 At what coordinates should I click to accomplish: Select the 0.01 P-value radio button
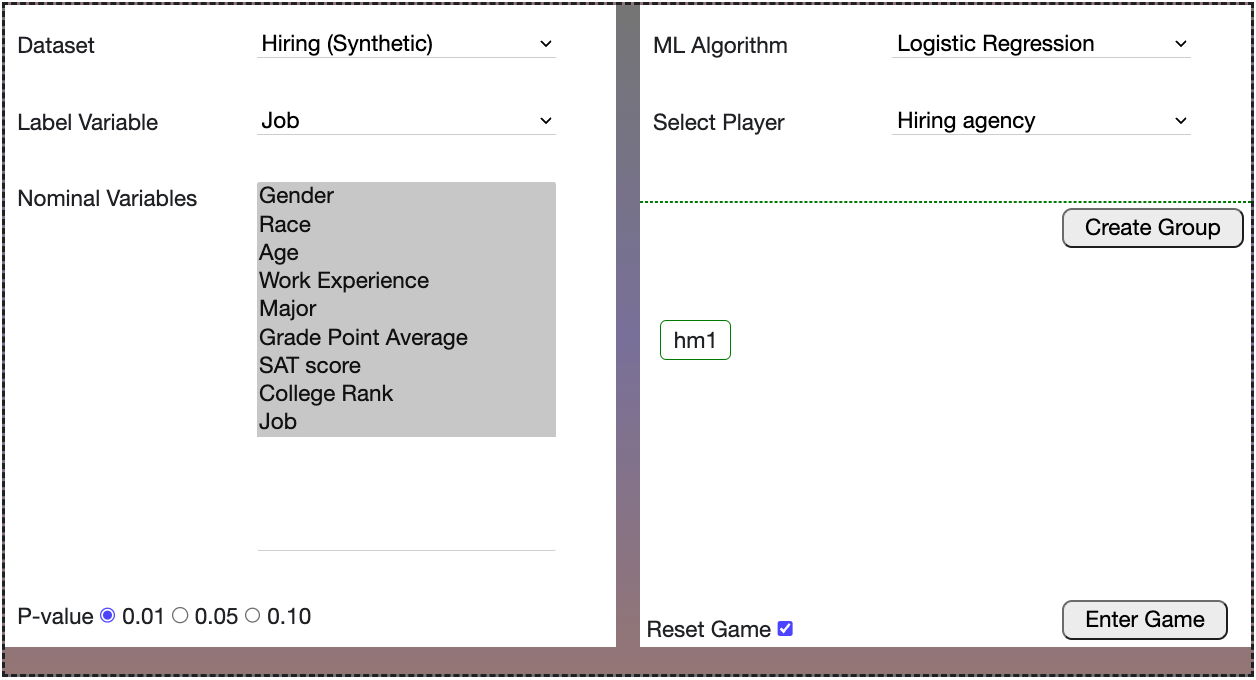[108, 616]
